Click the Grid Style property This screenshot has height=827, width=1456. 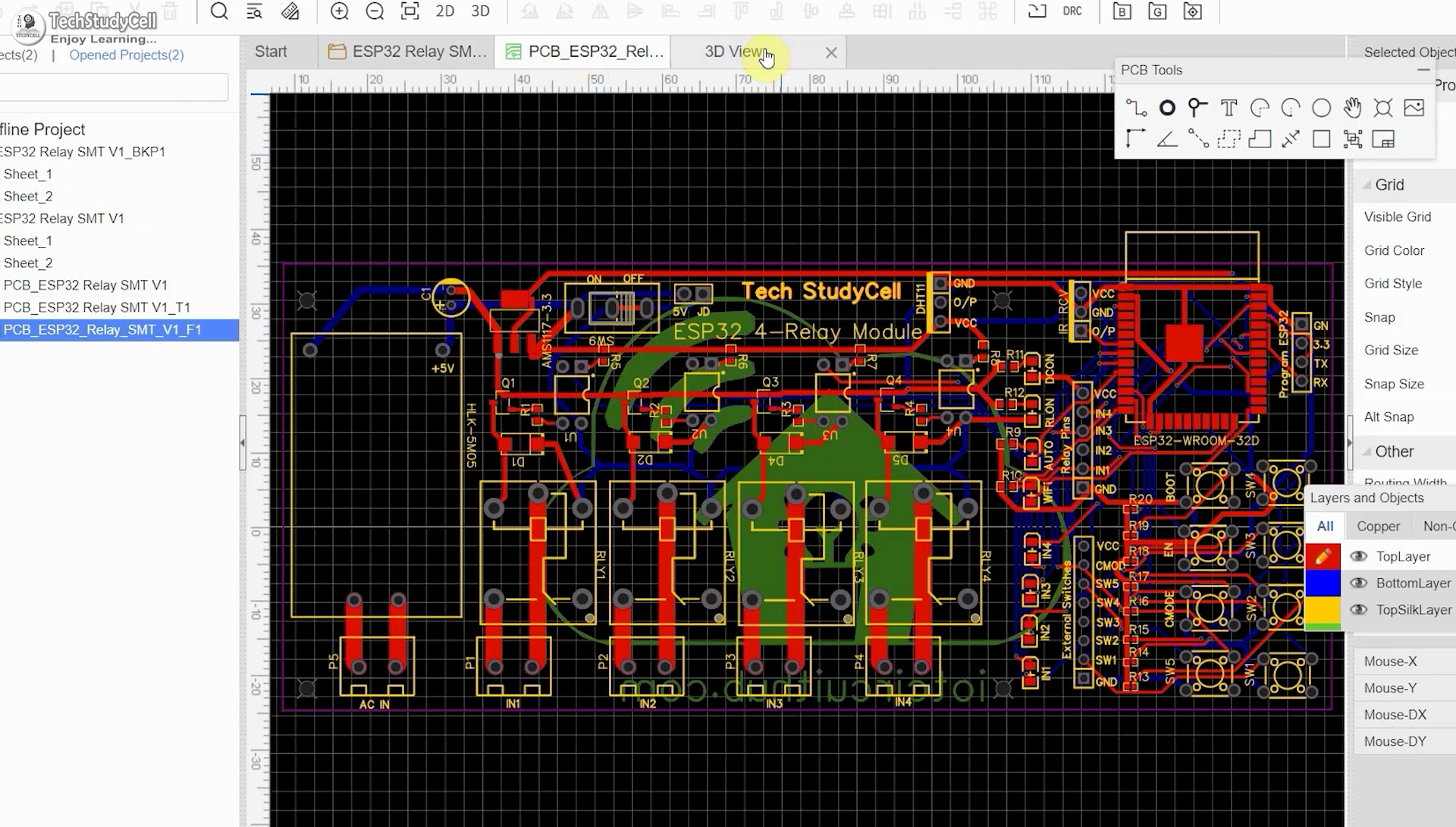tap(1393, 284)
